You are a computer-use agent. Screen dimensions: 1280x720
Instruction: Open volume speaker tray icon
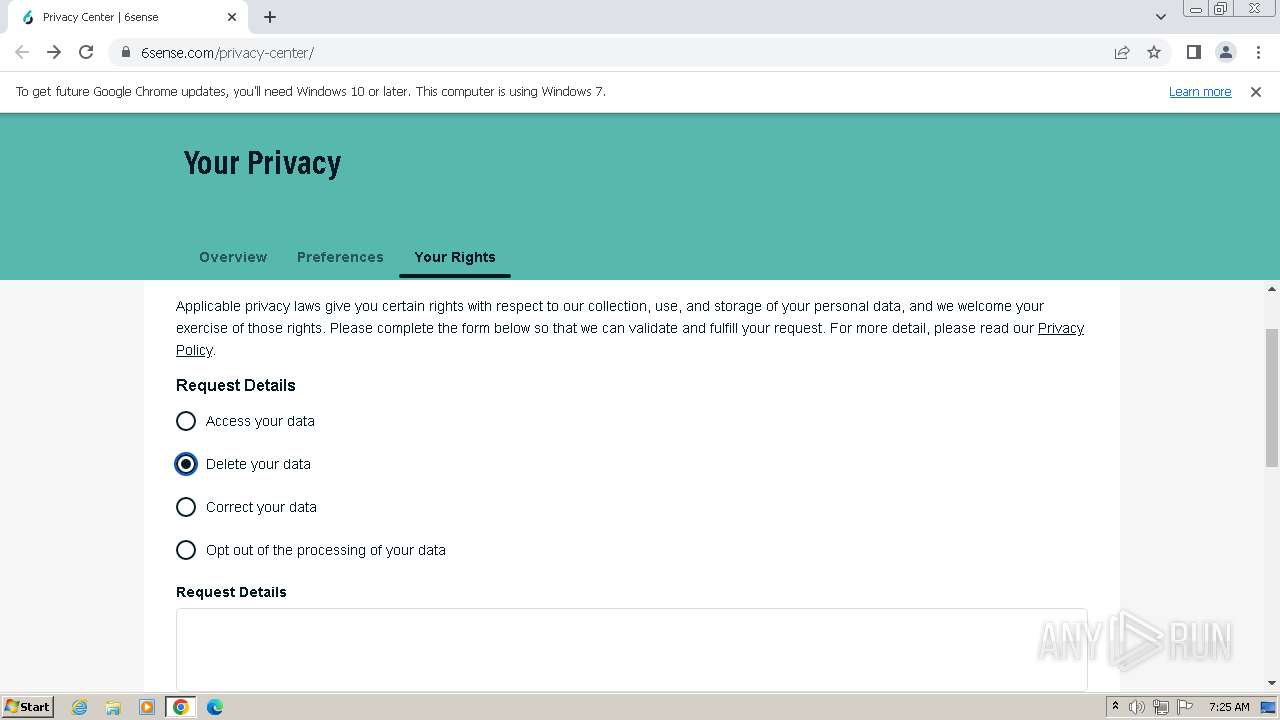point(1137,707)
